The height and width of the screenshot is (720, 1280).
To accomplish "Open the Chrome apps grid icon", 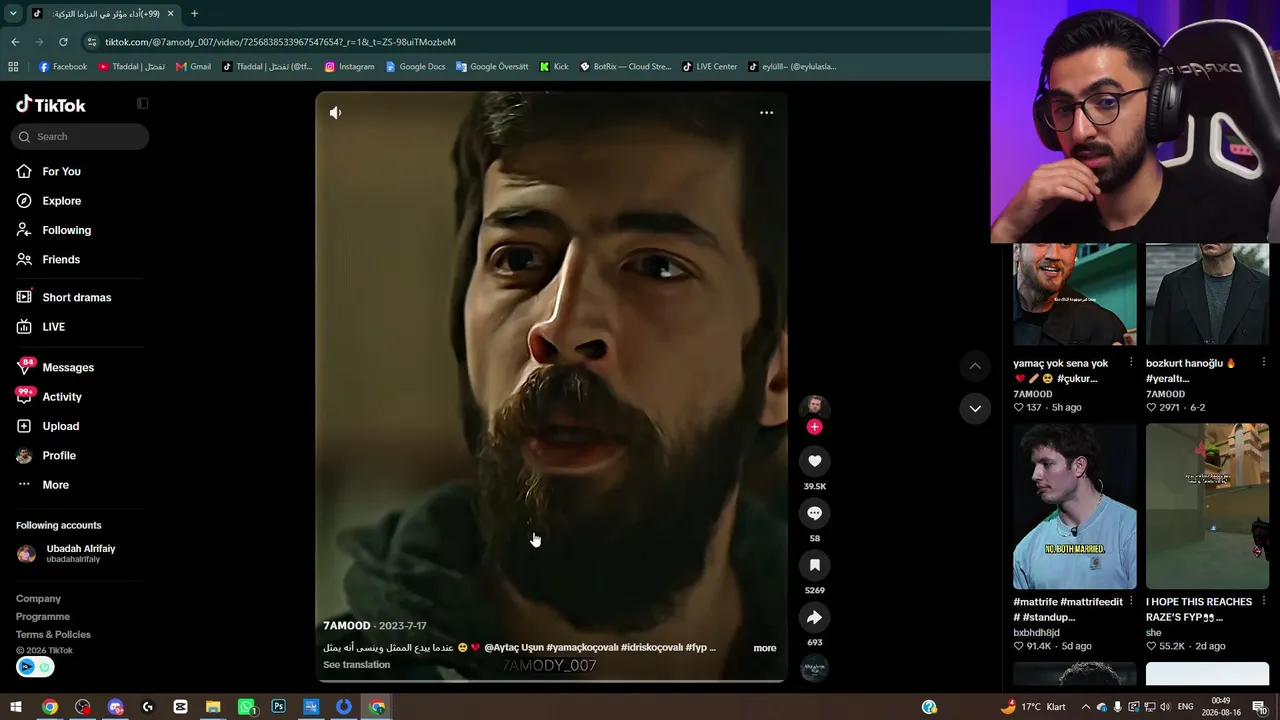I will 13,67.
